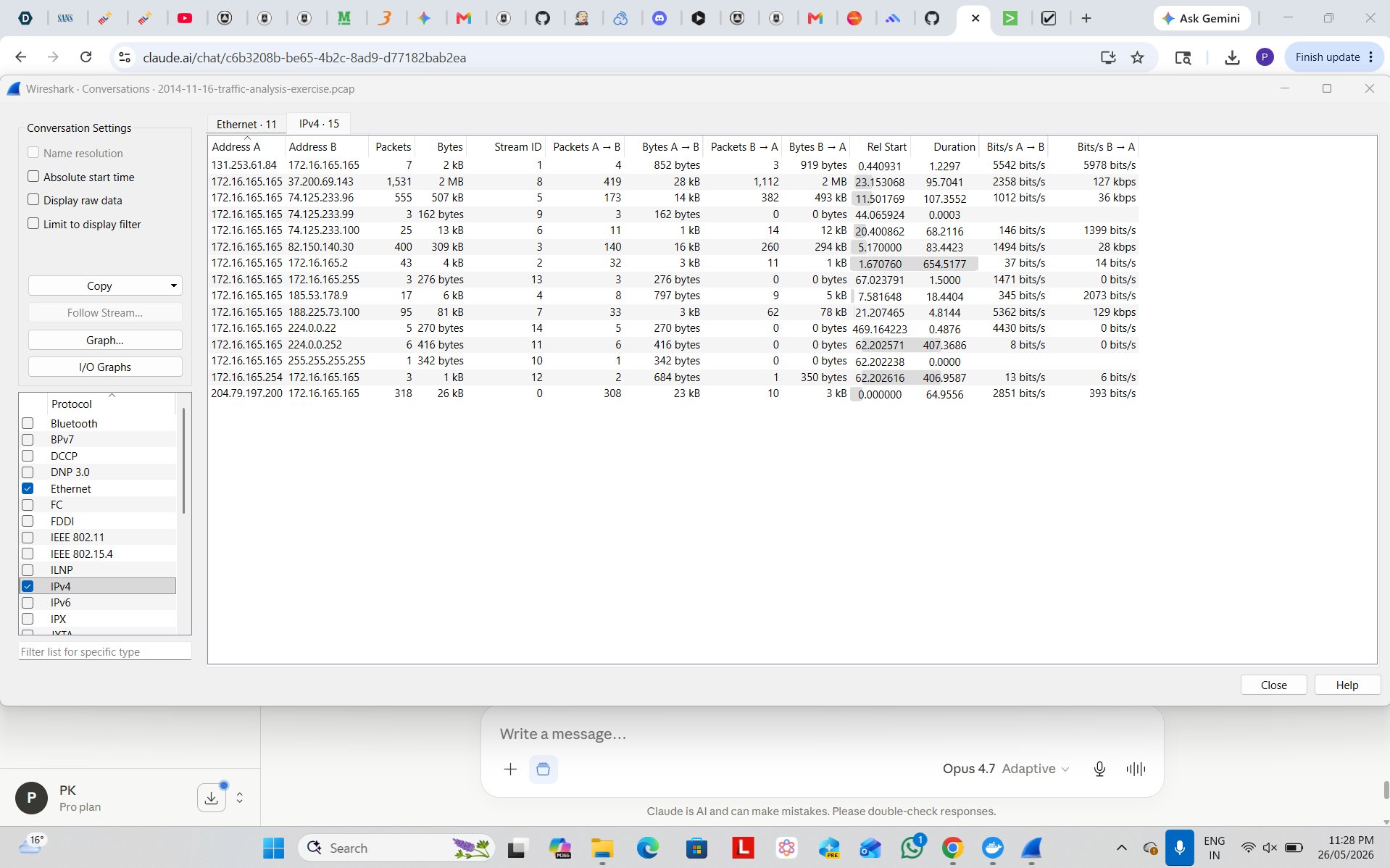Click the blue tools icon beside plus
1390x868 pixels.
point(543,769)
